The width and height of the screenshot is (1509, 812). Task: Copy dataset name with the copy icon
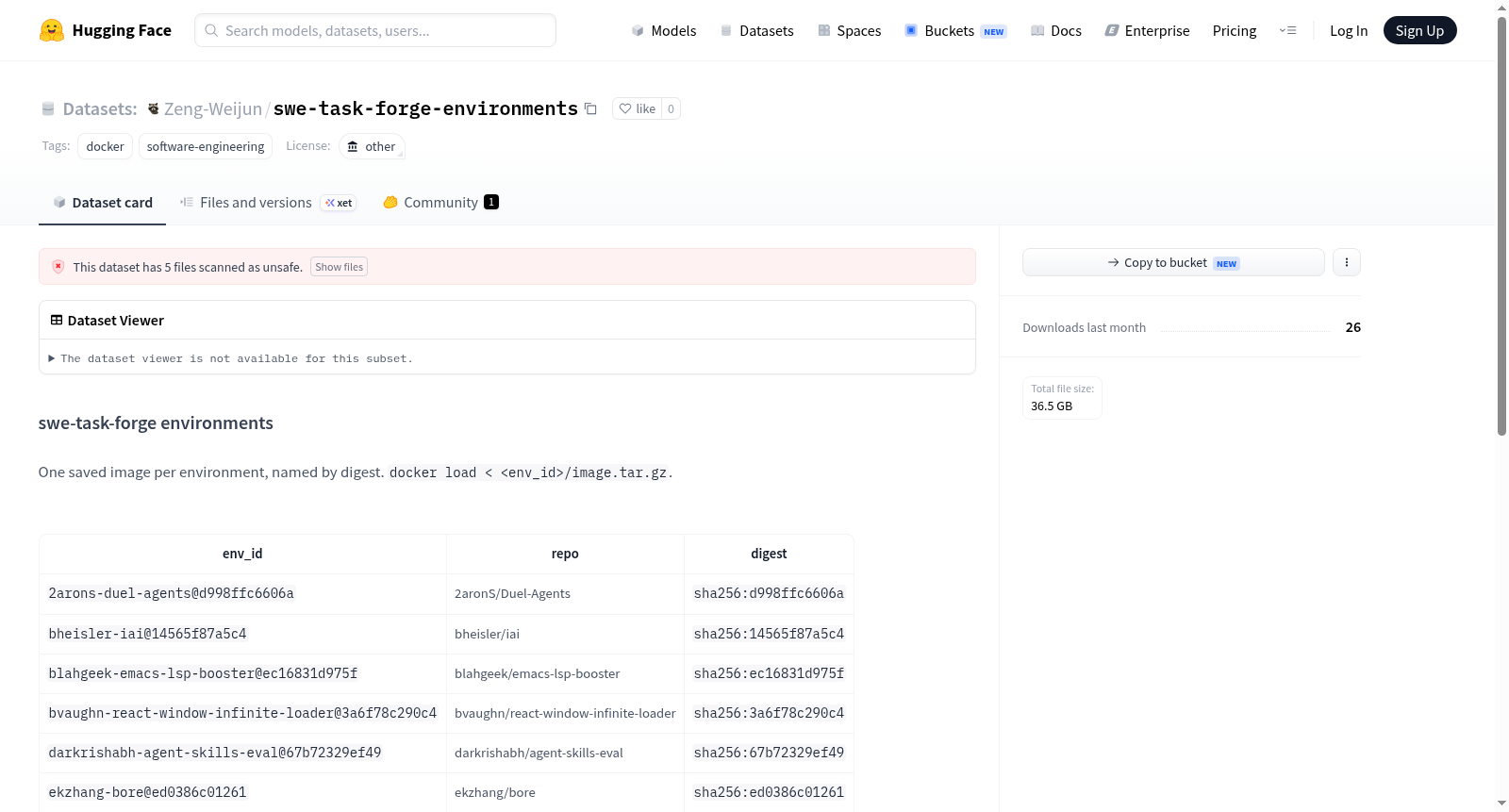590,108
